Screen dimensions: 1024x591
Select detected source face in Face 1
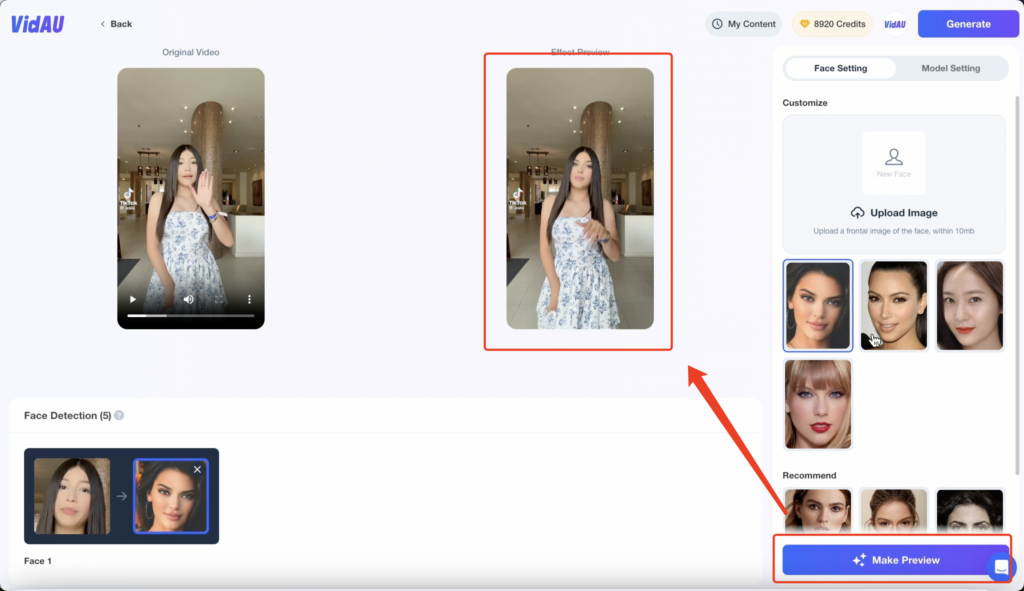coord(72,496)
